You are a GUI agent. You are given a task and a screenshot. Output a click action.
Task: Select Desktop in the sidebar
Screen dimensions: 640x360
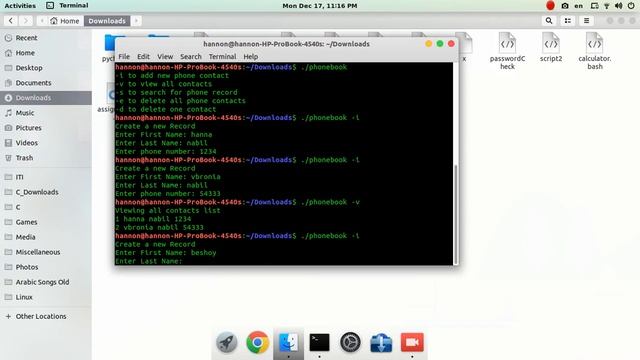point(46,68)
